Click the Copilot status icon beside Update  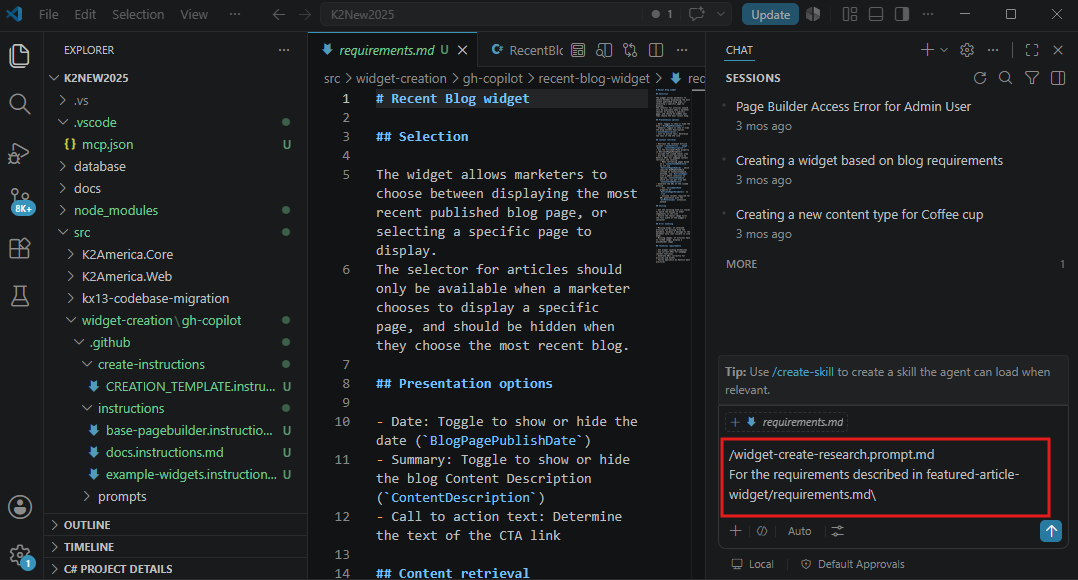tap(813, 14)
